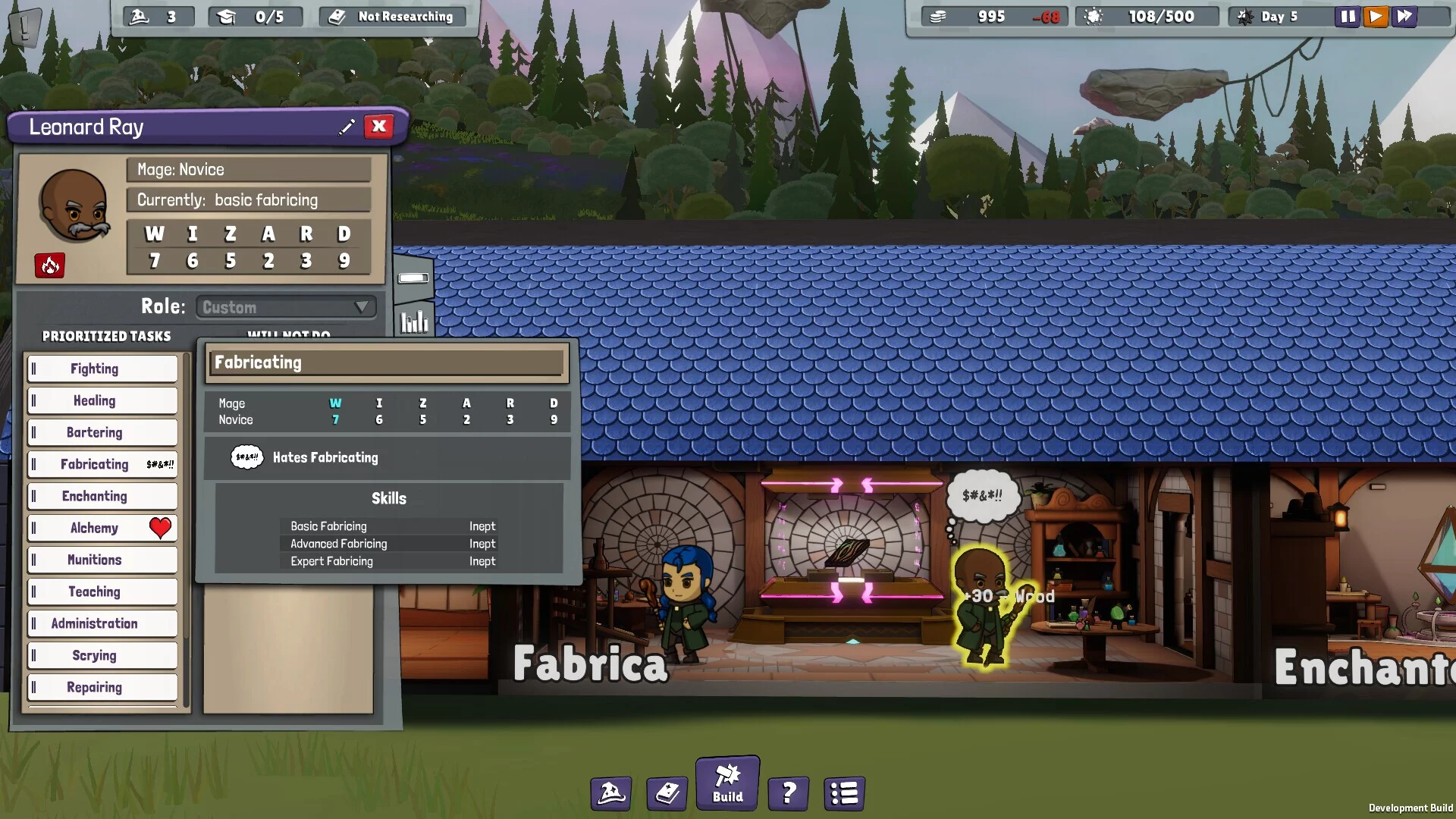The height and width of the screenshot is (819, 1456).
Task: Open the help question mark button
Action: (x=789, y=793)
